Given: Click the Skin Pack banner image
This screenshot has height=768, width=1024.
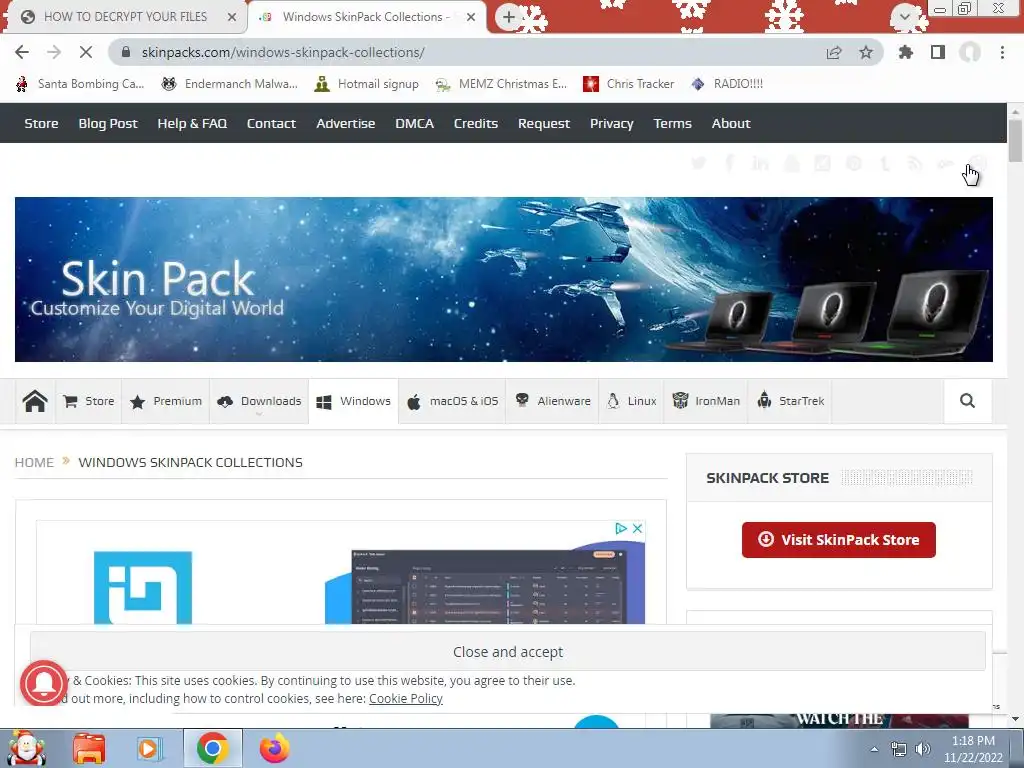Looking at the screenshot, I should coord(504,280).
